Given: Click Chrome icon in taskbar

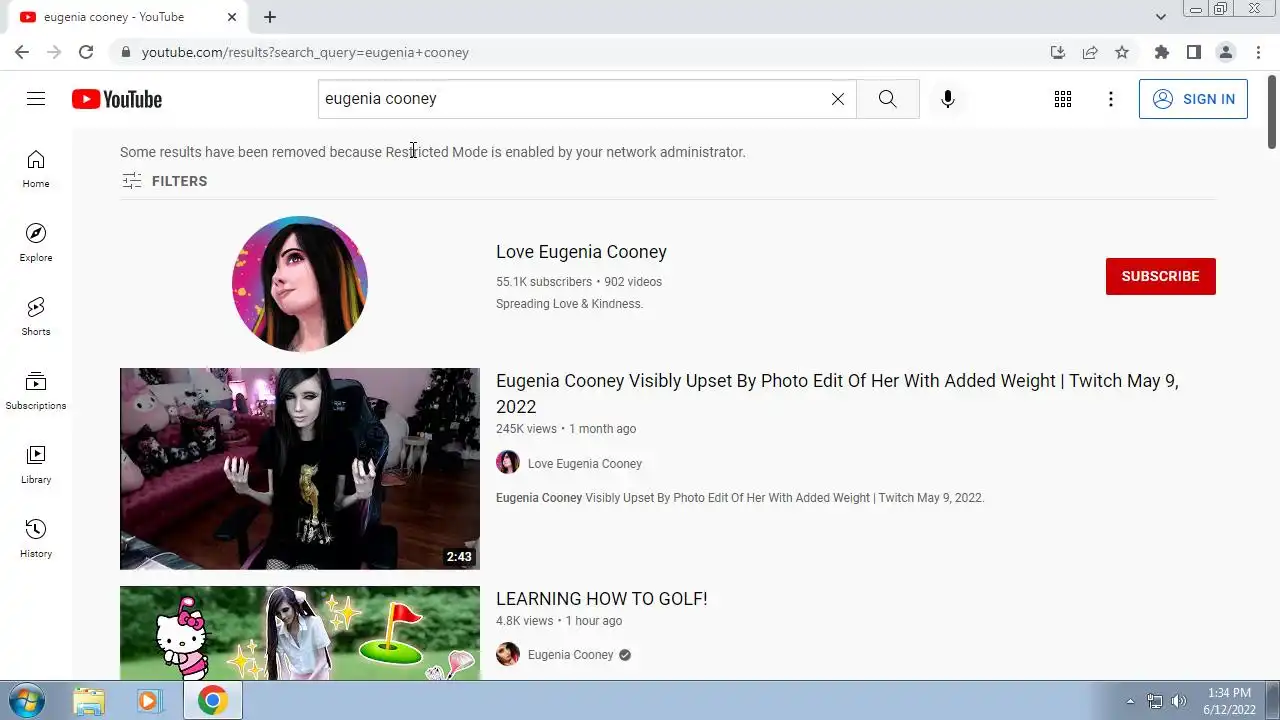Looking at the screenshot, I should [212, 701].
